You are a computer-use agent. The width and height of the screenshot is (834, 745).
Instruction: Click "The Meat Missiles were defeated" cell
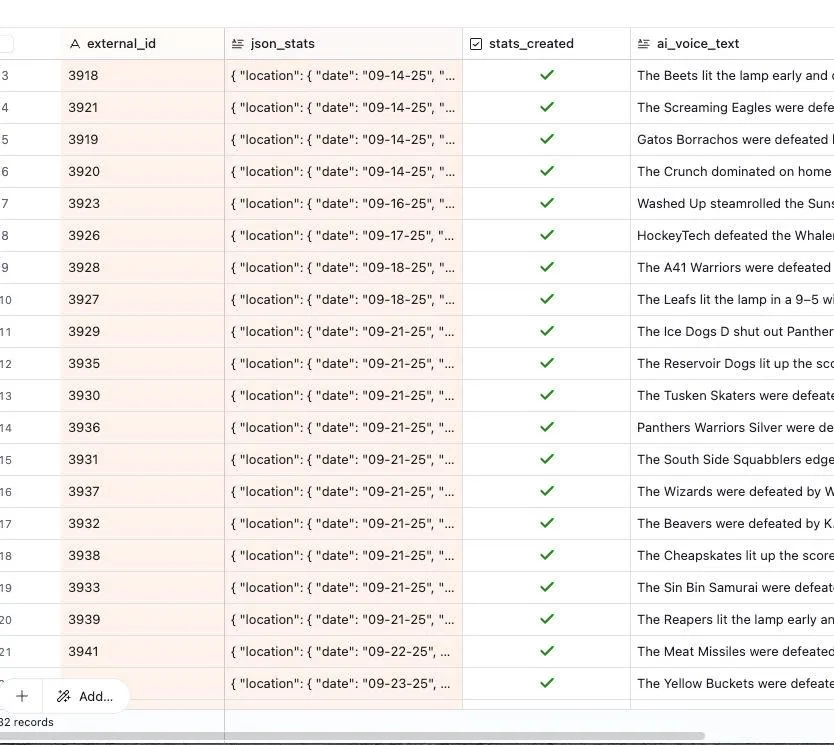[732, 651]
